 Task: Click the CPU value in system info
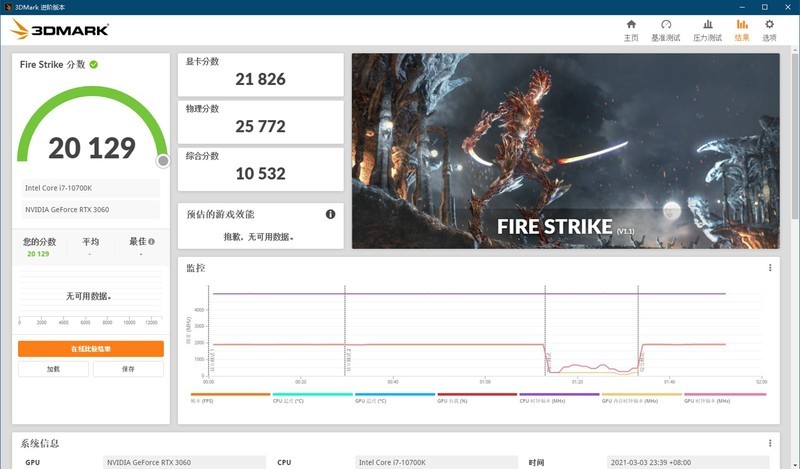(436, 462)
